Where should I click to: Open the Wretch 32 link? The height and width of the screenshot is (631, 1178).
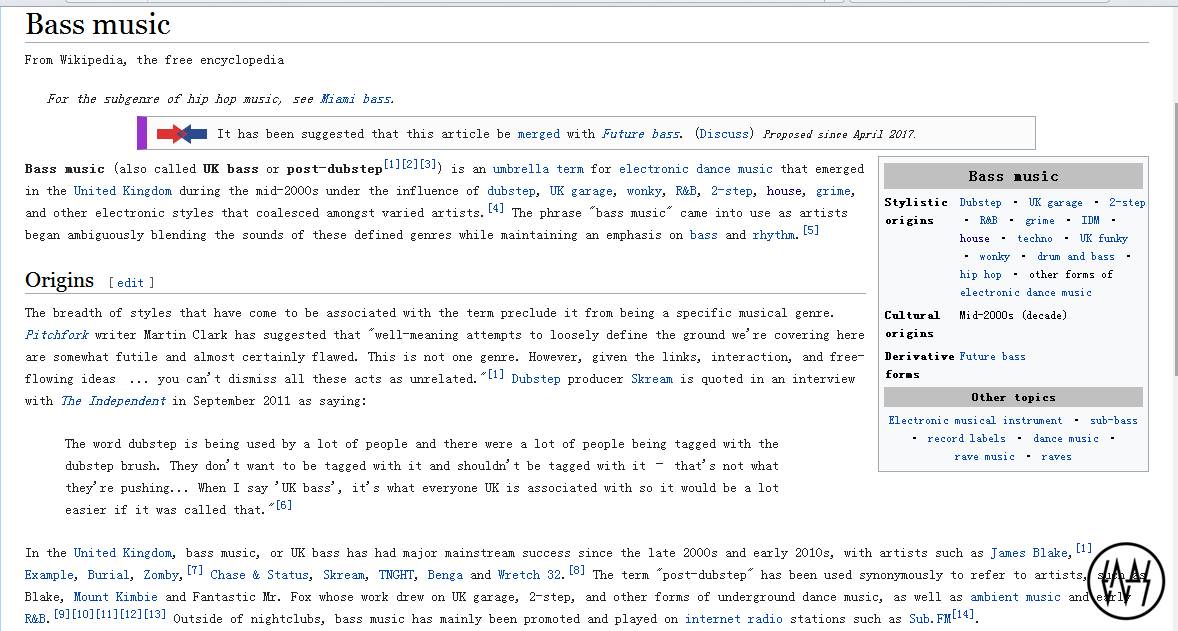click(530, 575)
